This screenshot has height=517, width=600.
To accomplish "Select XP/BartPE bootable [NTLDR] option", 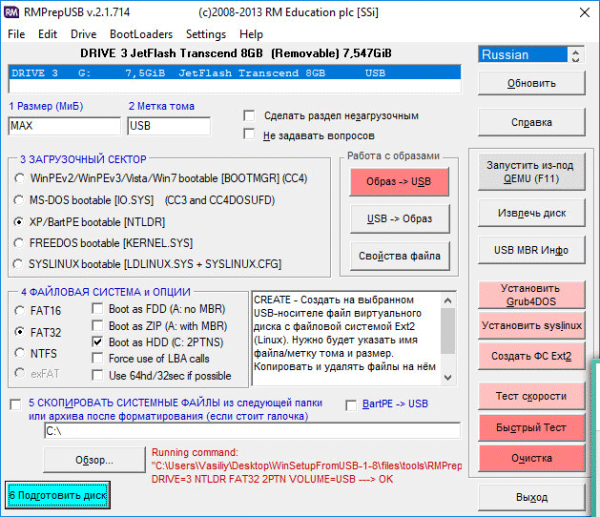I will tap(18, 222).
